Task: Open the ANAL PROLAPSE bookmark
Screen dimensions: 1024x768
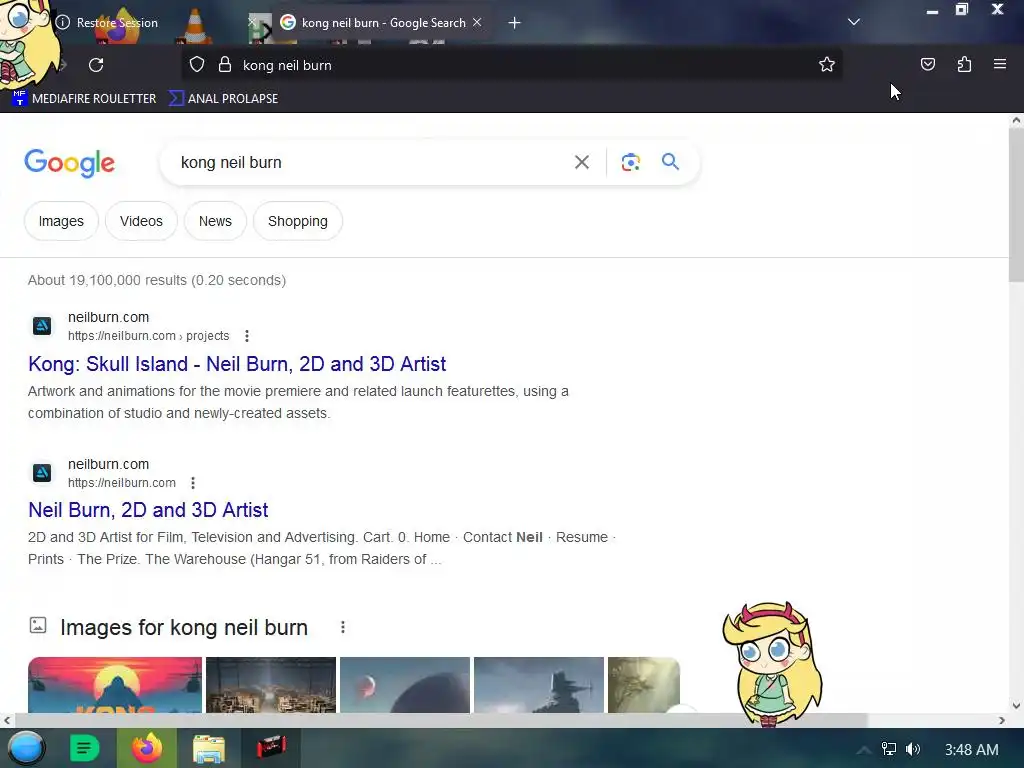Action: coord(223,99)
